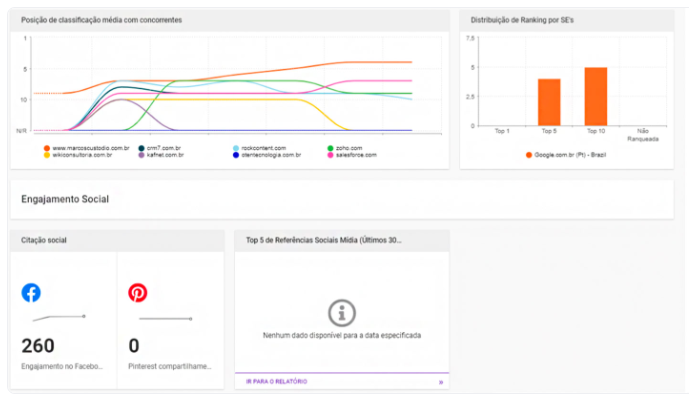Click the orange line end in competitor chart
The width and height of the screenshot is (689, 402).
[411, 62]
